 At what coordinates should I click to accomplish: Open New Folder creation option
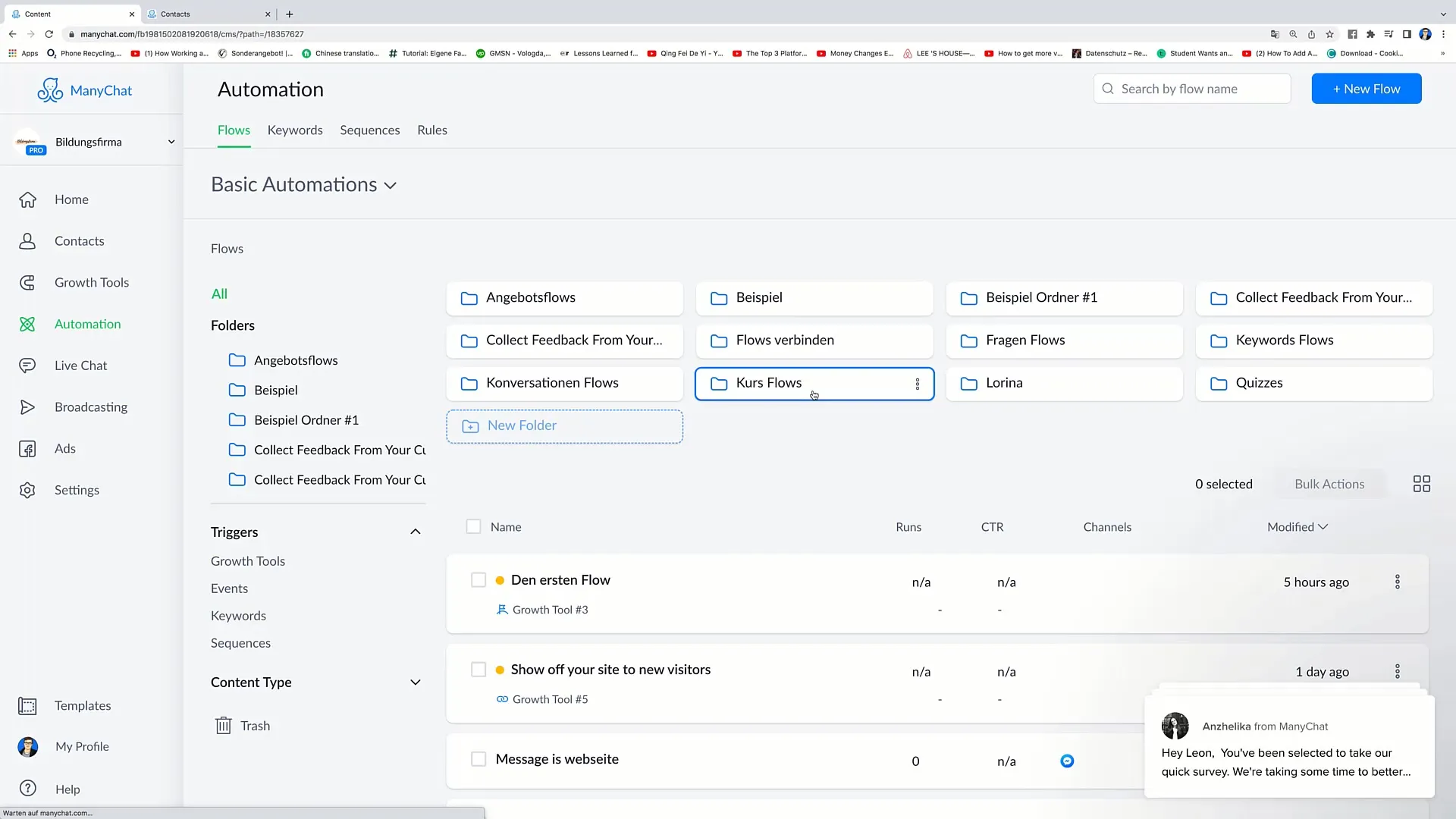click(565, 425)
